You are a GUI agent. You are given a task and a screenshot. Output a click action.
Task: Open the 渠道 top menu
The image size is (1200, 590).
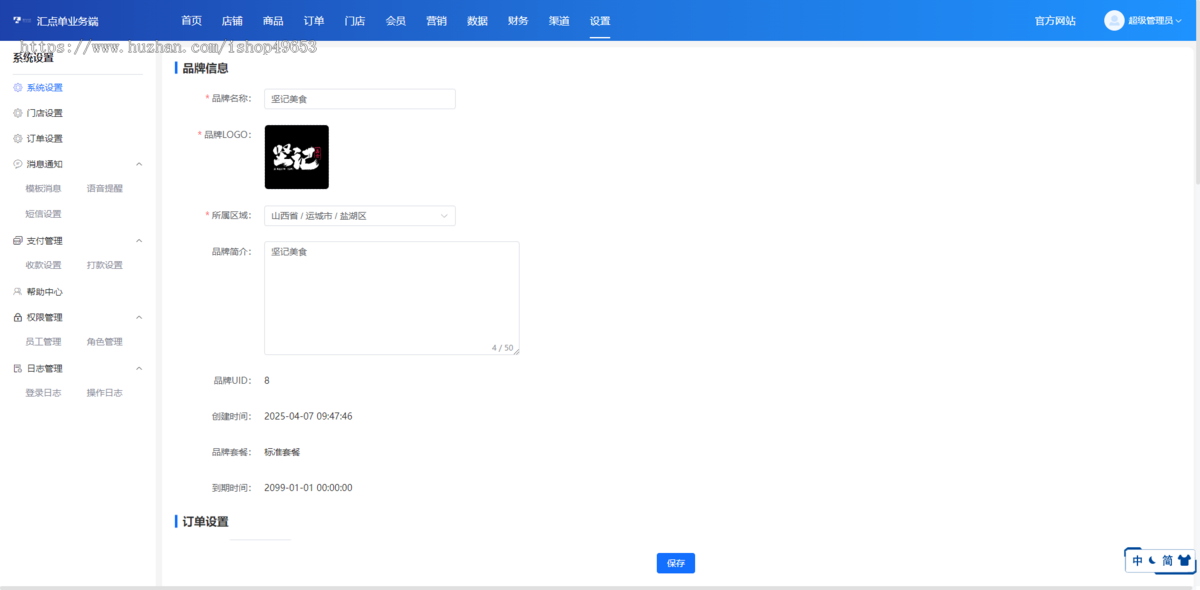pos(559,21)
